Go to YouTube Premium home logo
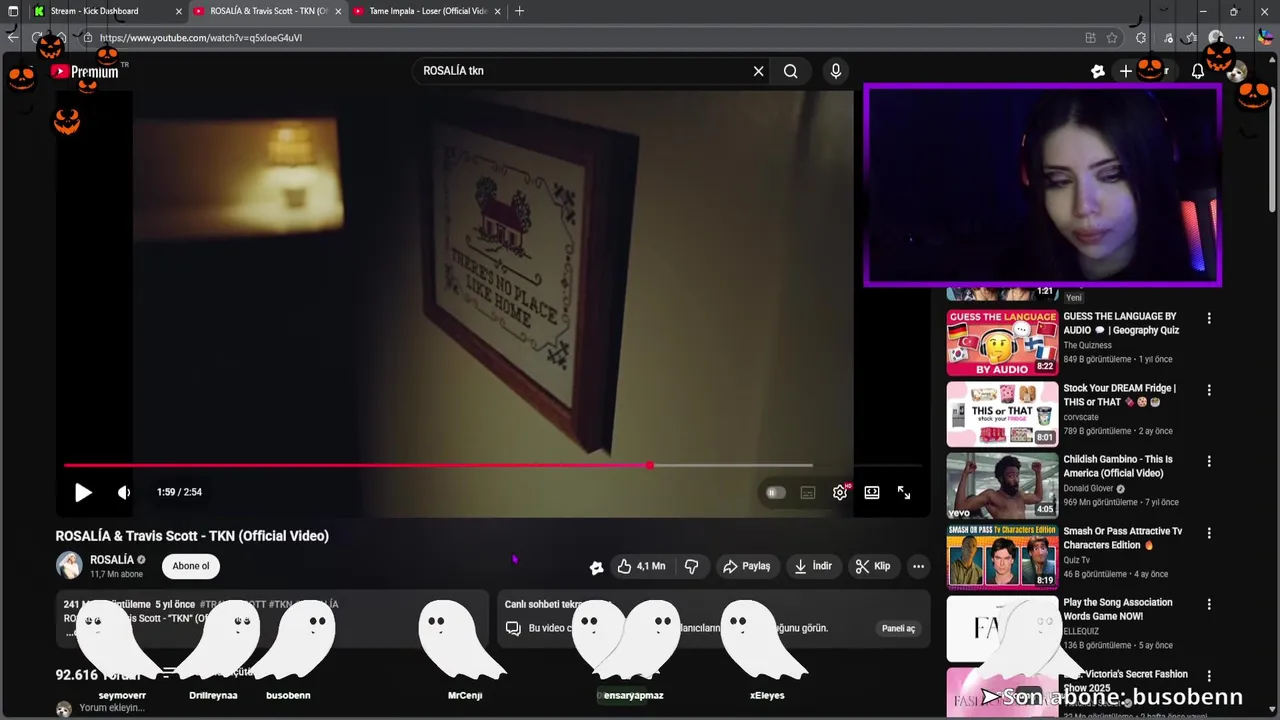The width and height of the screenshot is (1280, 720). [84, 71]
